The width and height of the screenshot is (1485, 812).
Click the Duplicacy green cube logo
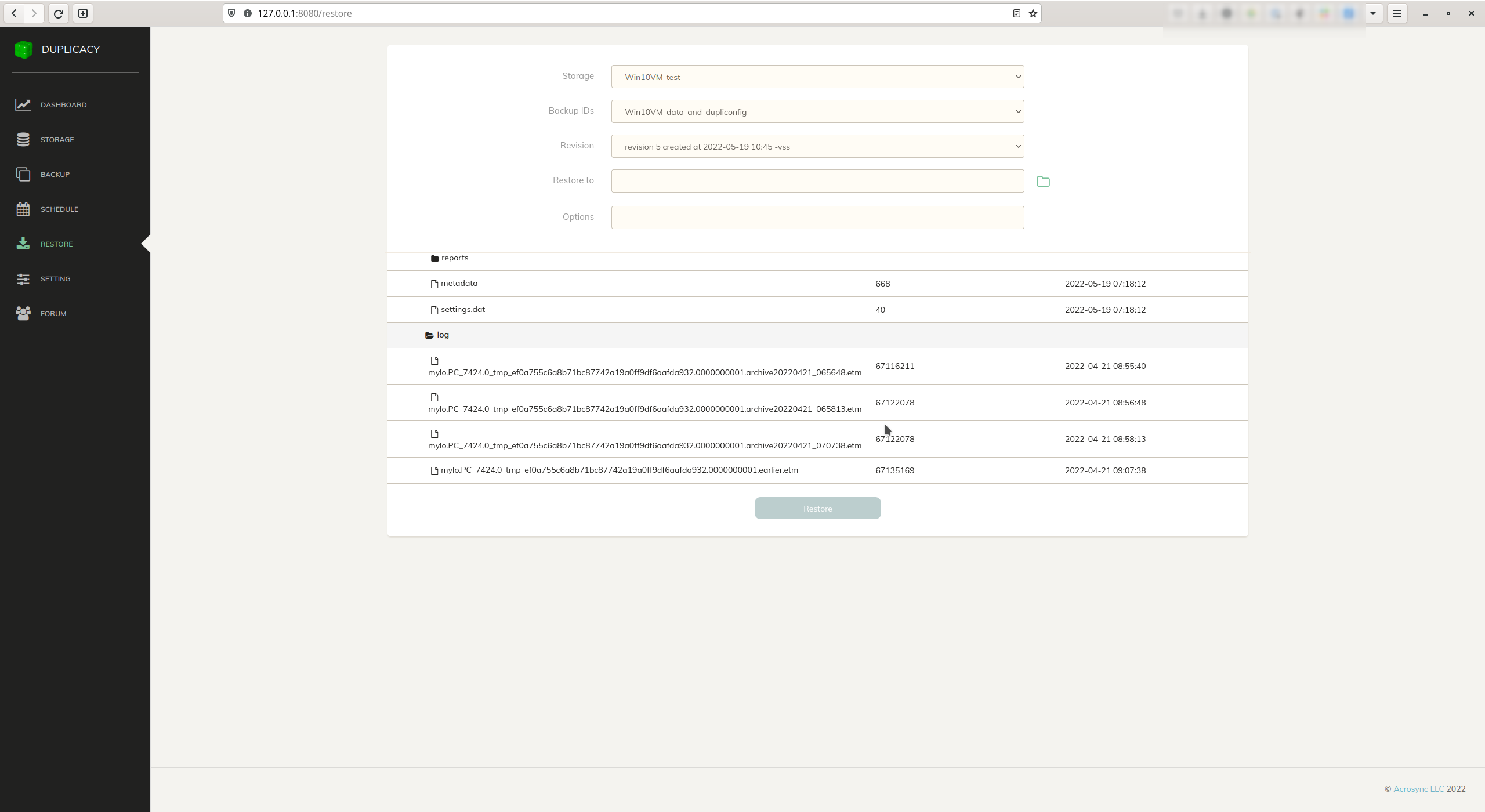tap(24, 50)
